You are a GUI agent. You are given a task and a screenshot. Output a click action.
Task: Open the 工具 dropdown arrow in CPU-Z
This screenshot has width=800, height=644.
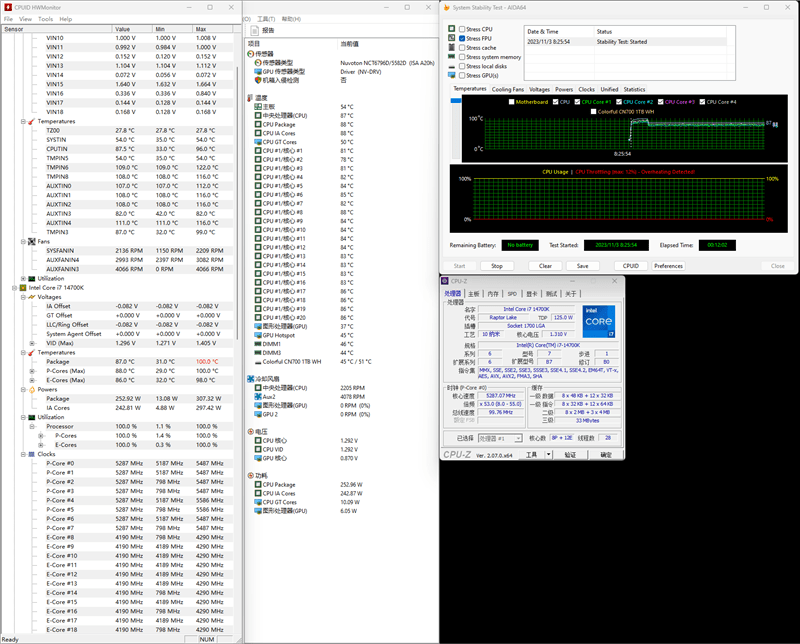tap(549, 454)
